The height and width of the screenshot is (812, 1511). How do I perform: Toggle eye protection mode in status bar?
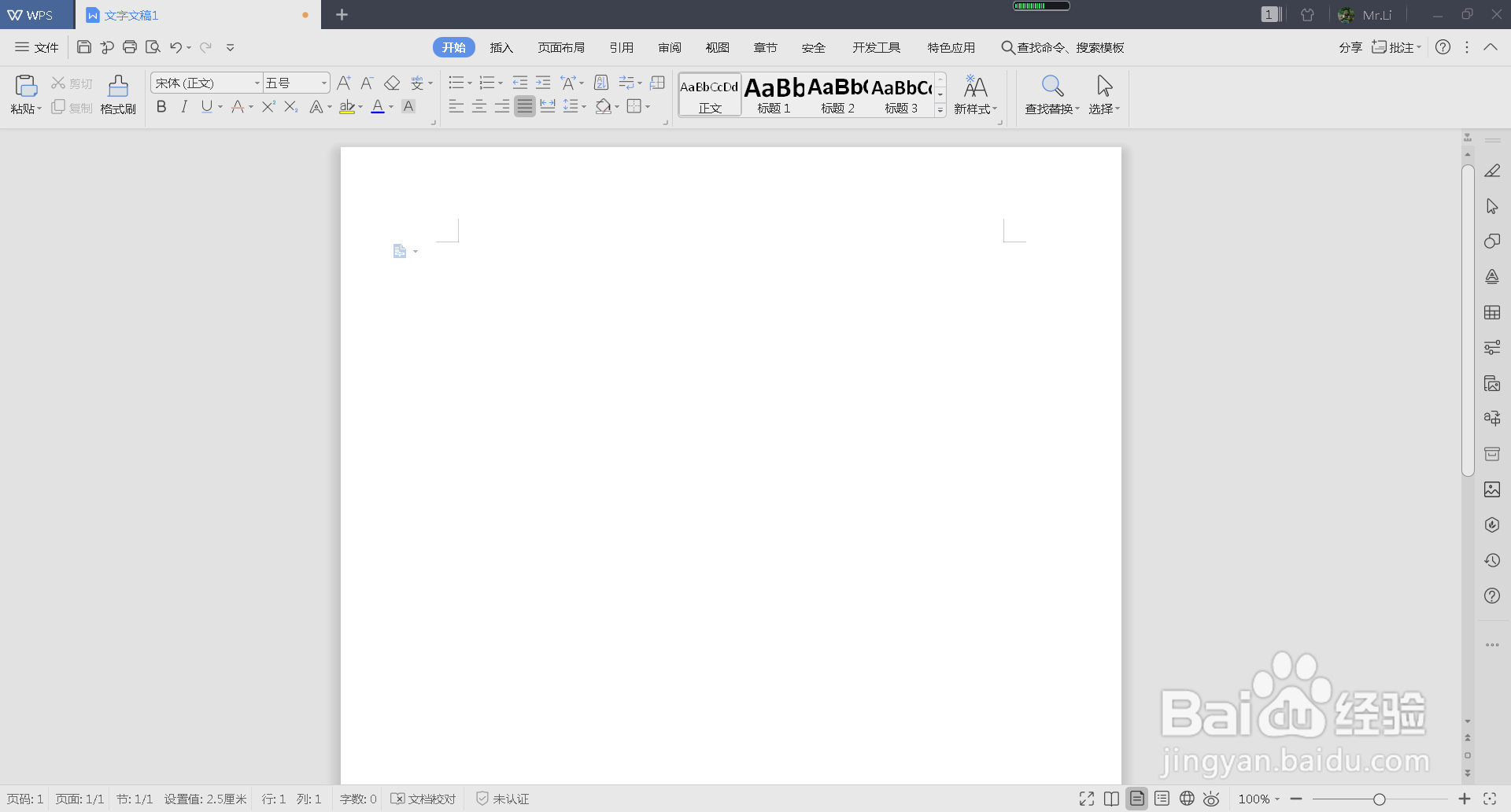coord(1211,799)
